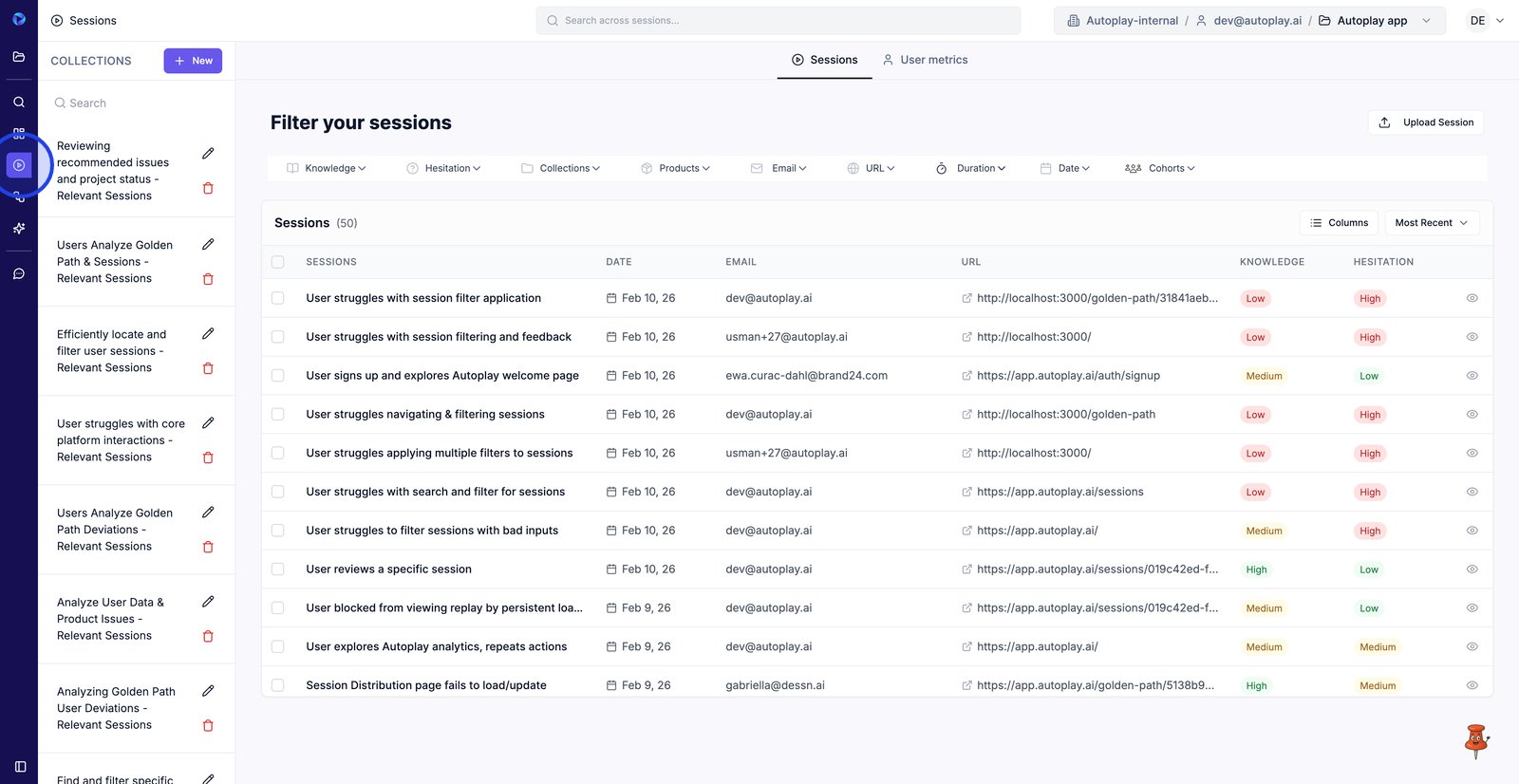Expand the Hesitation filter dropdown
This screenshot has width=1519, height=784.
pyautogui.click(x=443, y=168)
